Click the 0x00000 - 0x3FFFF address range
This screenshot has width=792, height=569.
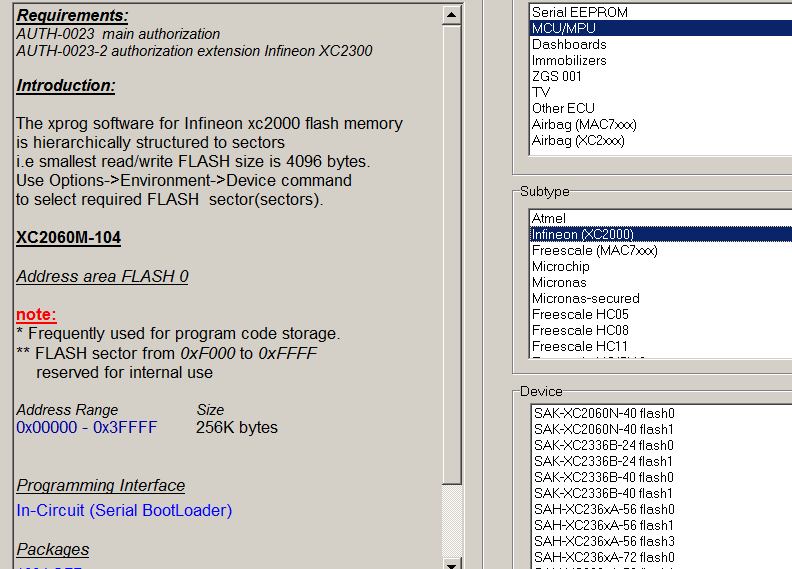click(x=86, y=427)
